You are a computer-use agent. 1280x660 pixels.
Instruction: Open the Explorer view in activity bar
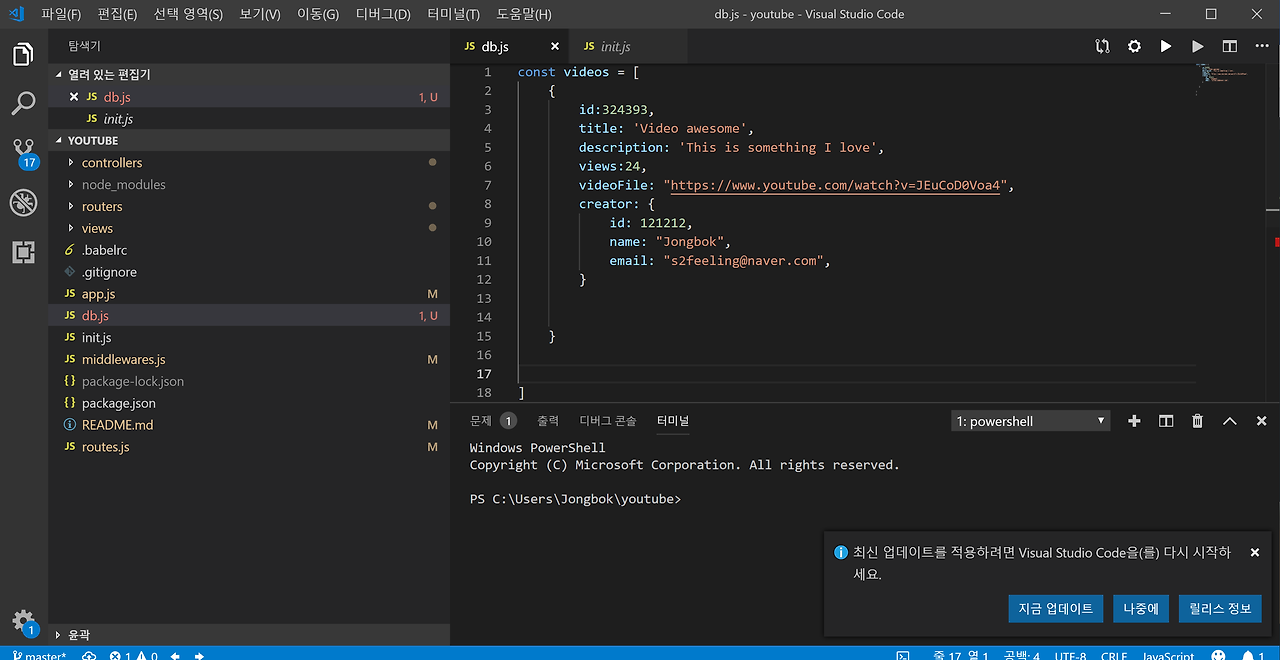coord(23,54)
